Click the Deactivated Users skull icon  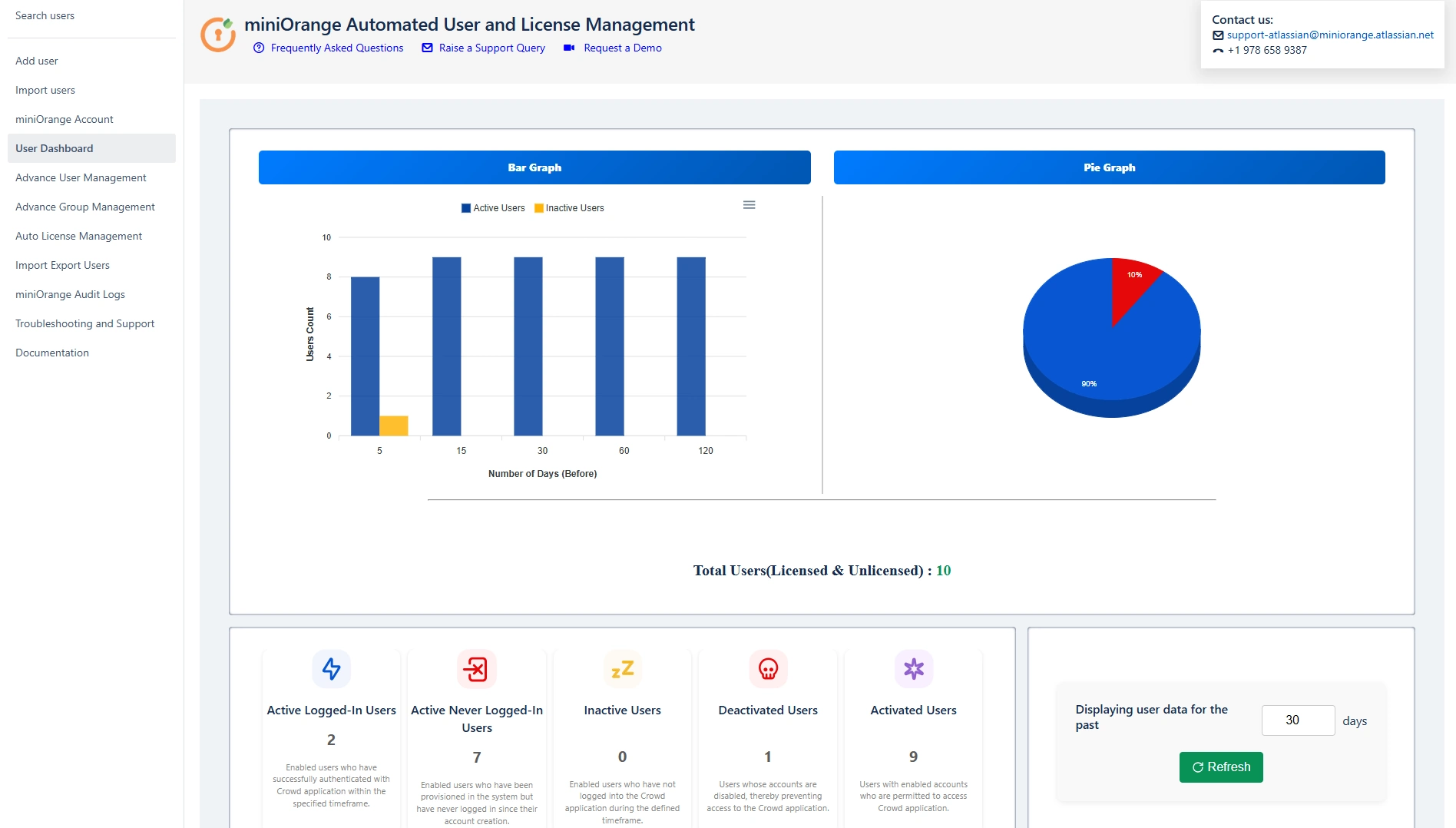tap(768, 669)
